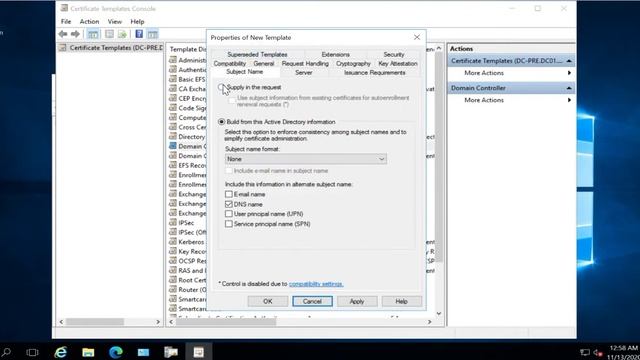Viewport: 640px width, 360px height.
Task: Switch to the General tab
Action: pyautogui.click(x=264, y=64)
